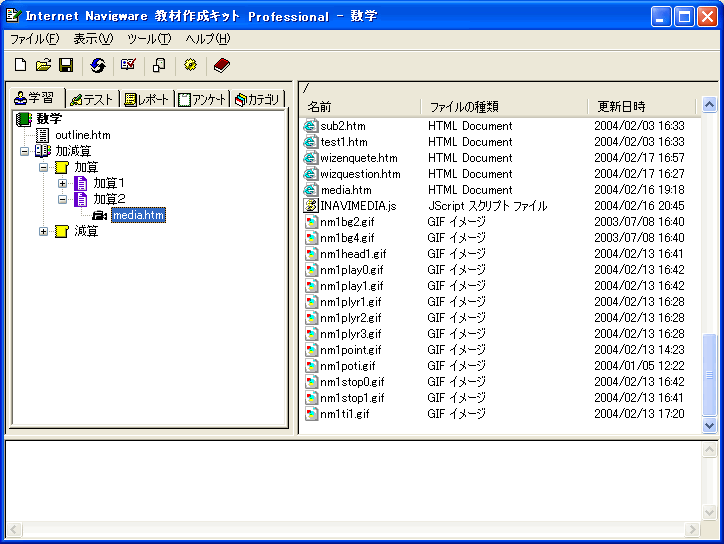Switch to the テスト tab

tap(92, 99)
